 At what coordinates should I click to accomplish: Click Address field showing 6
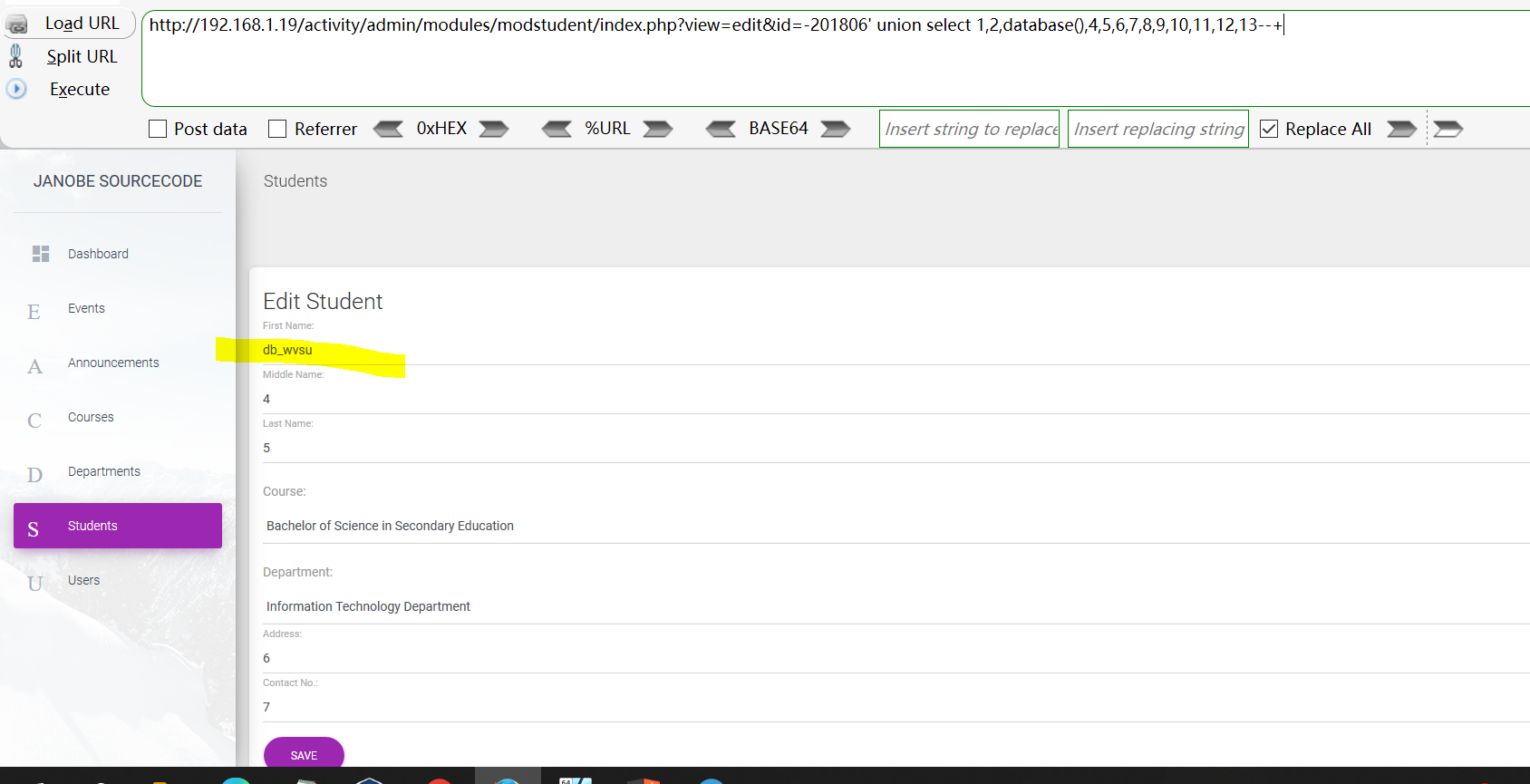(x=896, y=658)
